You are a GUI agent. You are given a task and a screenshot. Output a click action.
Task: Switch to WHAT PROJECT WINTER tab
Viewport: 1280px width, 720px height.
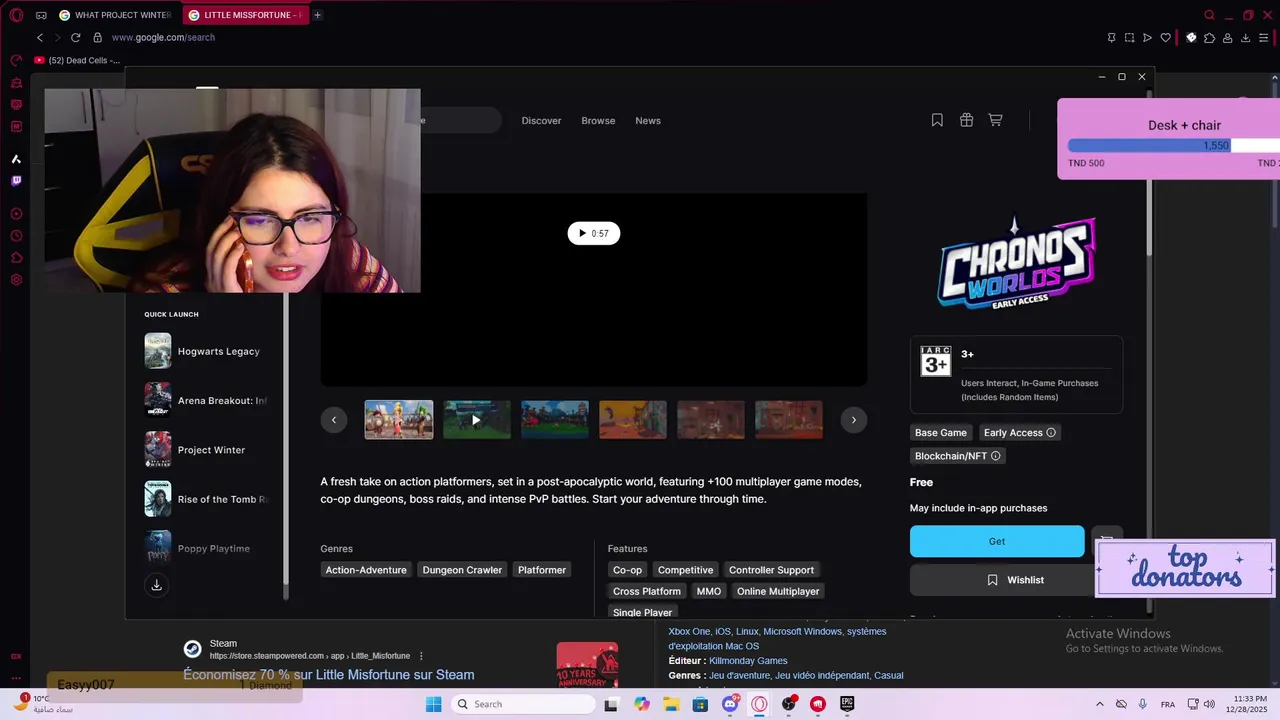[x=115, y=15]
